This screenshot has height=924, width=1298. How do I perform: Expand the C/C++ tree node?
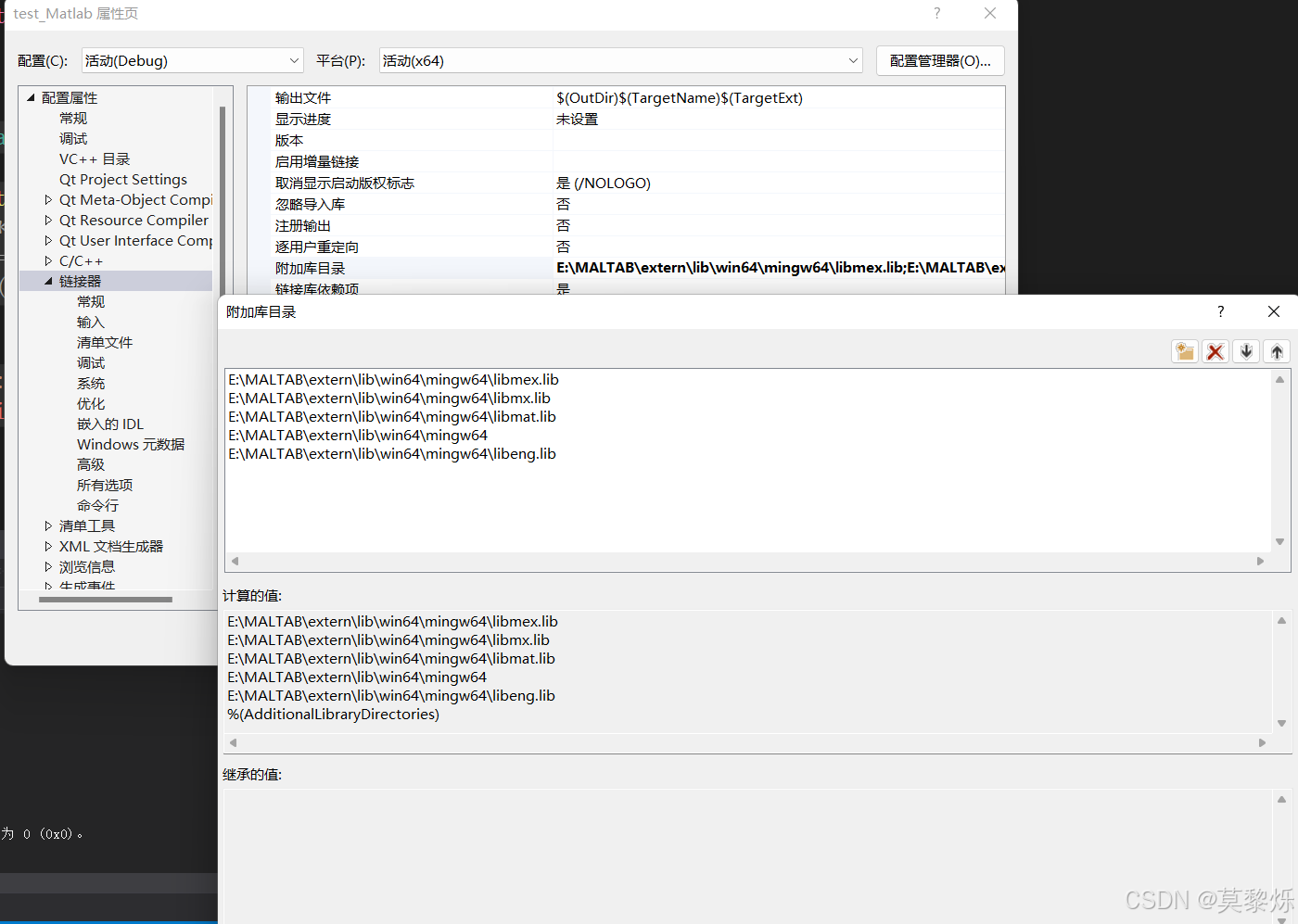[x=48, y=260]
